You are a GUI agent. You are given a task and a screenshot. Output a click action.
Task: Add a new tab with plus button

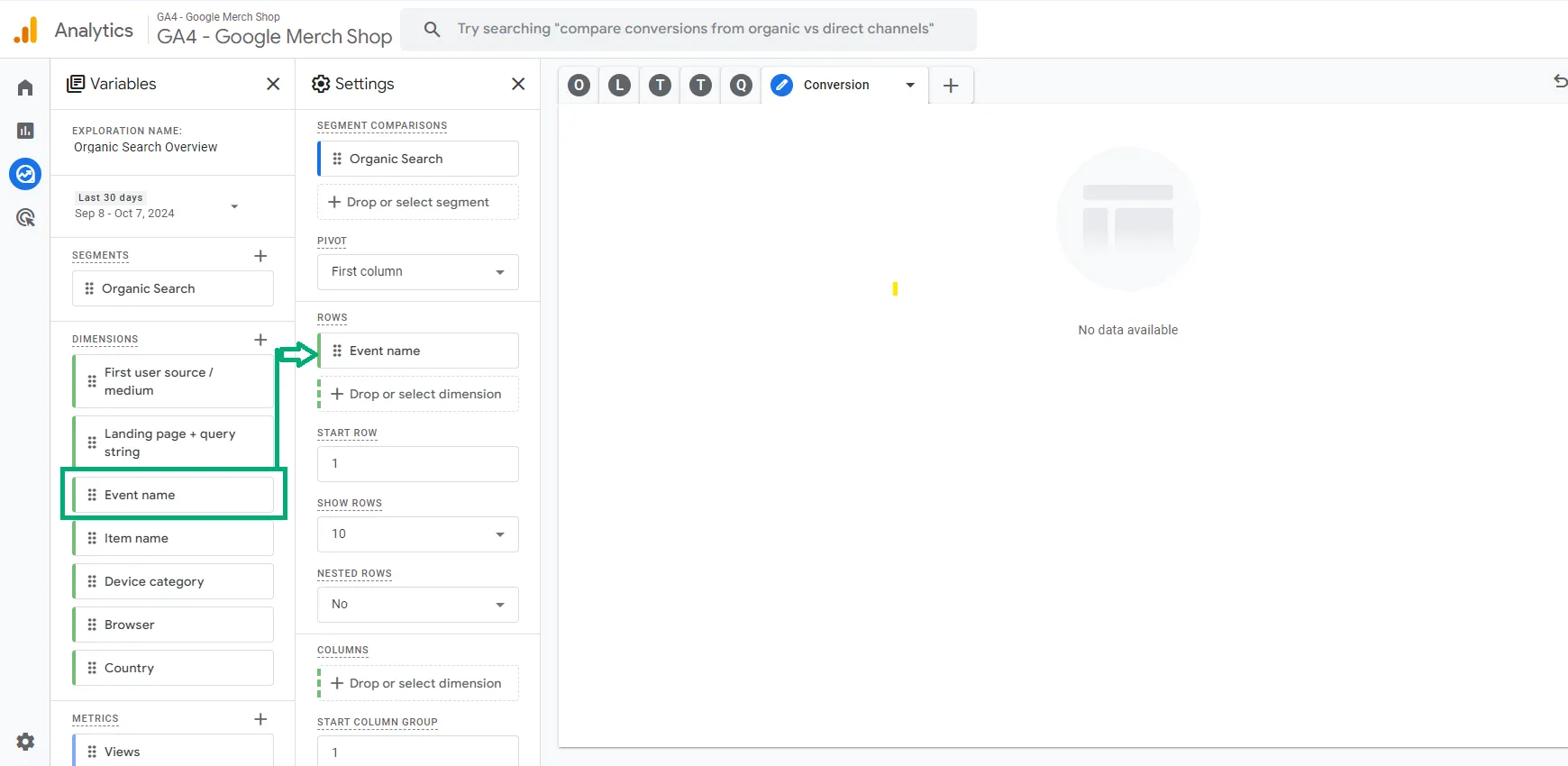click(951, 86)
